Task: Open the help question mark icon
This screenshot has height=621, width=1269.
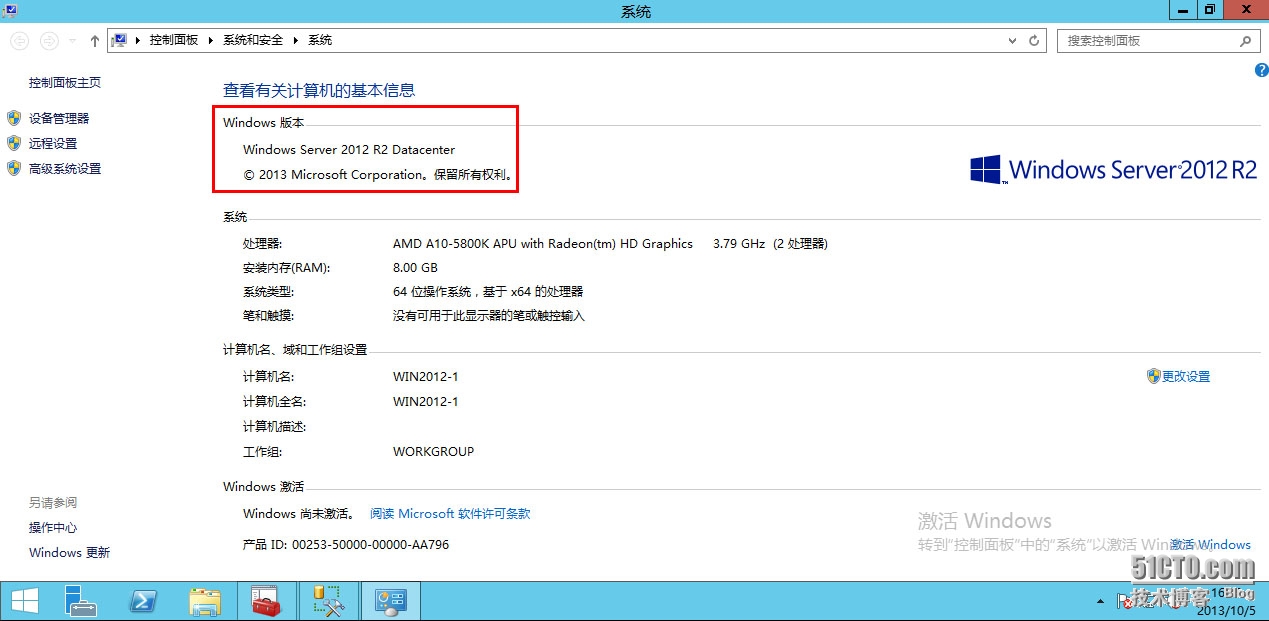Action: coord(1261,70)
